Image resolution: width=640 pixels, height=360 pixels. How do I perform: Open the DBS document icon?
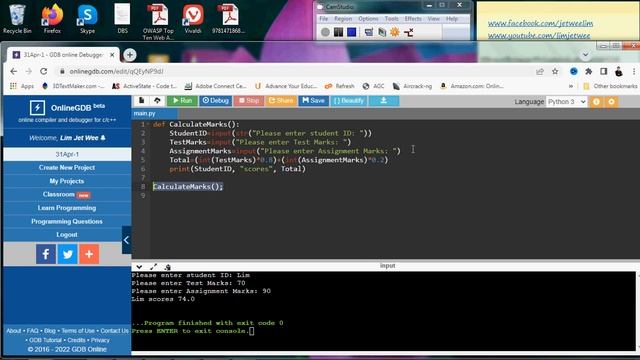pyautogui.click(x=122, y=19)
